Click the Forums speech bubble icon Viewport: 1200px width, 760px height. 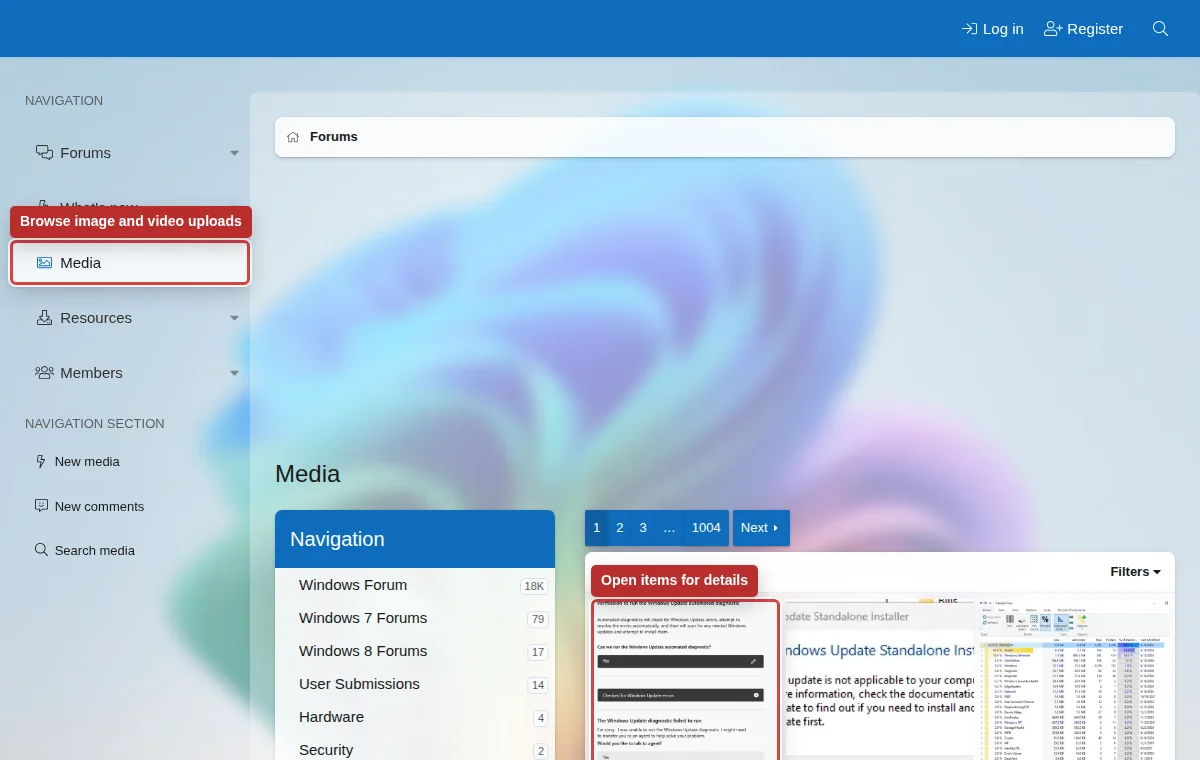coord(44,153)
